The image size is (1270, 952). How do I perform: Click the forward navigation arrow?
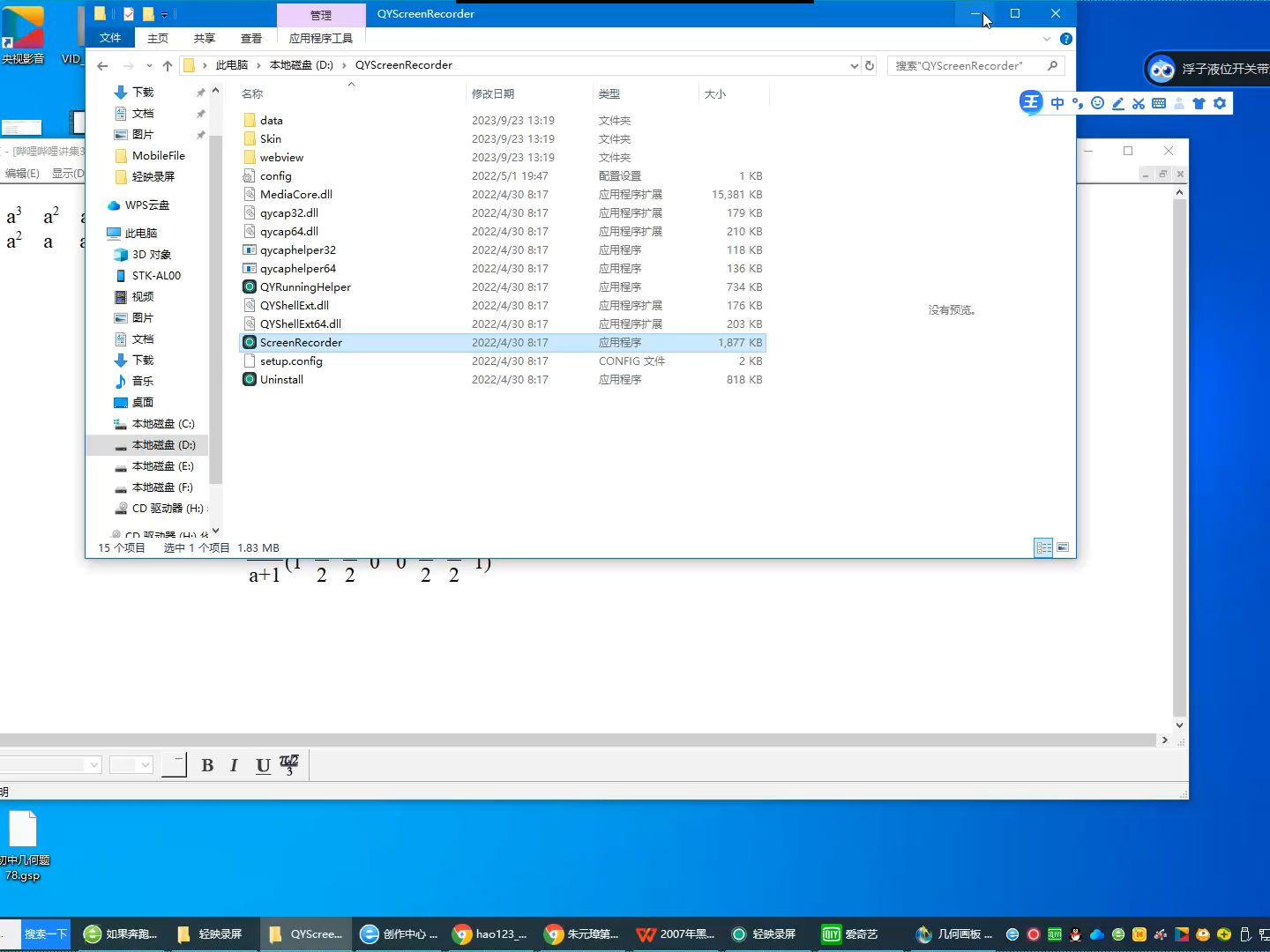click(129, 65)
